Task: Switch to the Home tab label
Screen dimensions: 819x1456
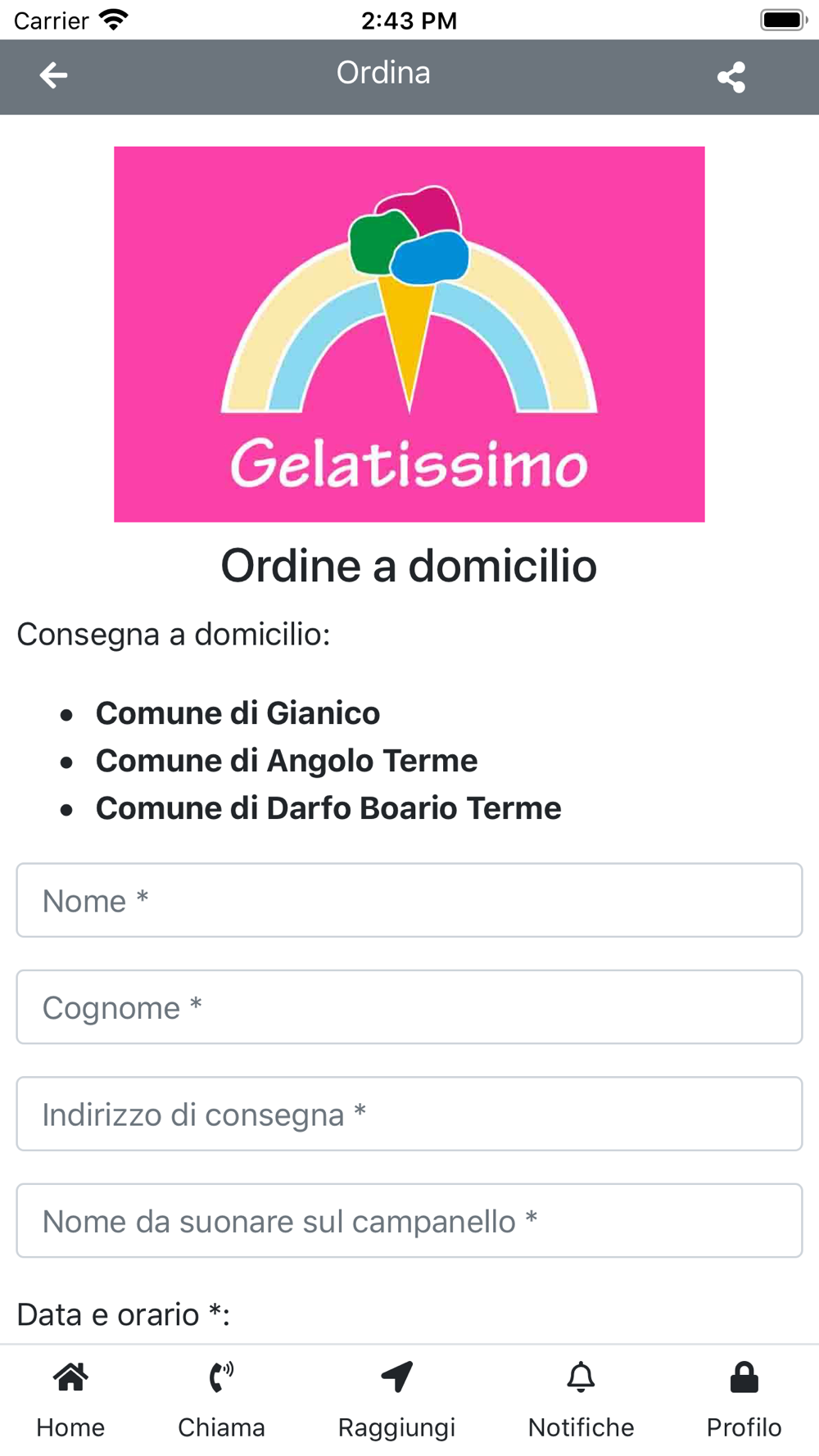Action: pos(70,1427)
